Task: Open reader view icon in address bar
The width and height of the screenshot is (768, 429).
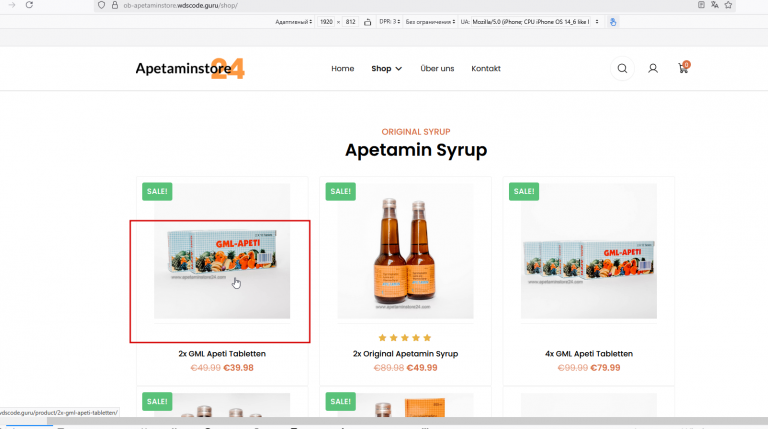Action: click(701, 5)
